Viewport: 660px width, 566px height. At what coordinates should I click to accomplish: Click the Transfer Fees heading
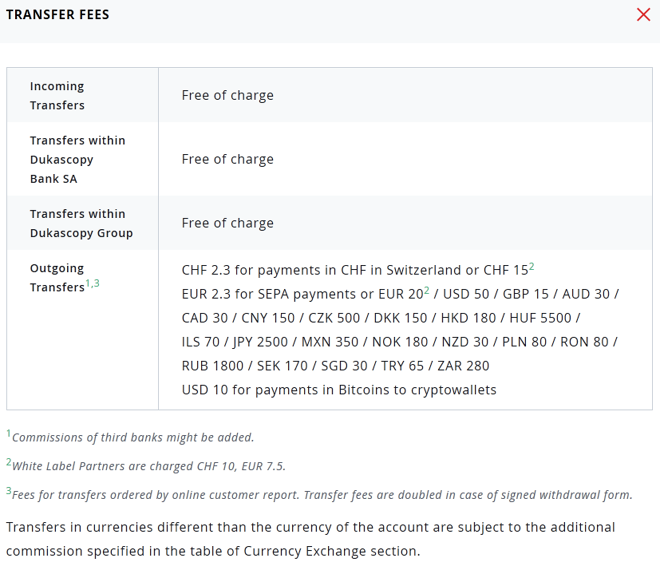[58, 15]
